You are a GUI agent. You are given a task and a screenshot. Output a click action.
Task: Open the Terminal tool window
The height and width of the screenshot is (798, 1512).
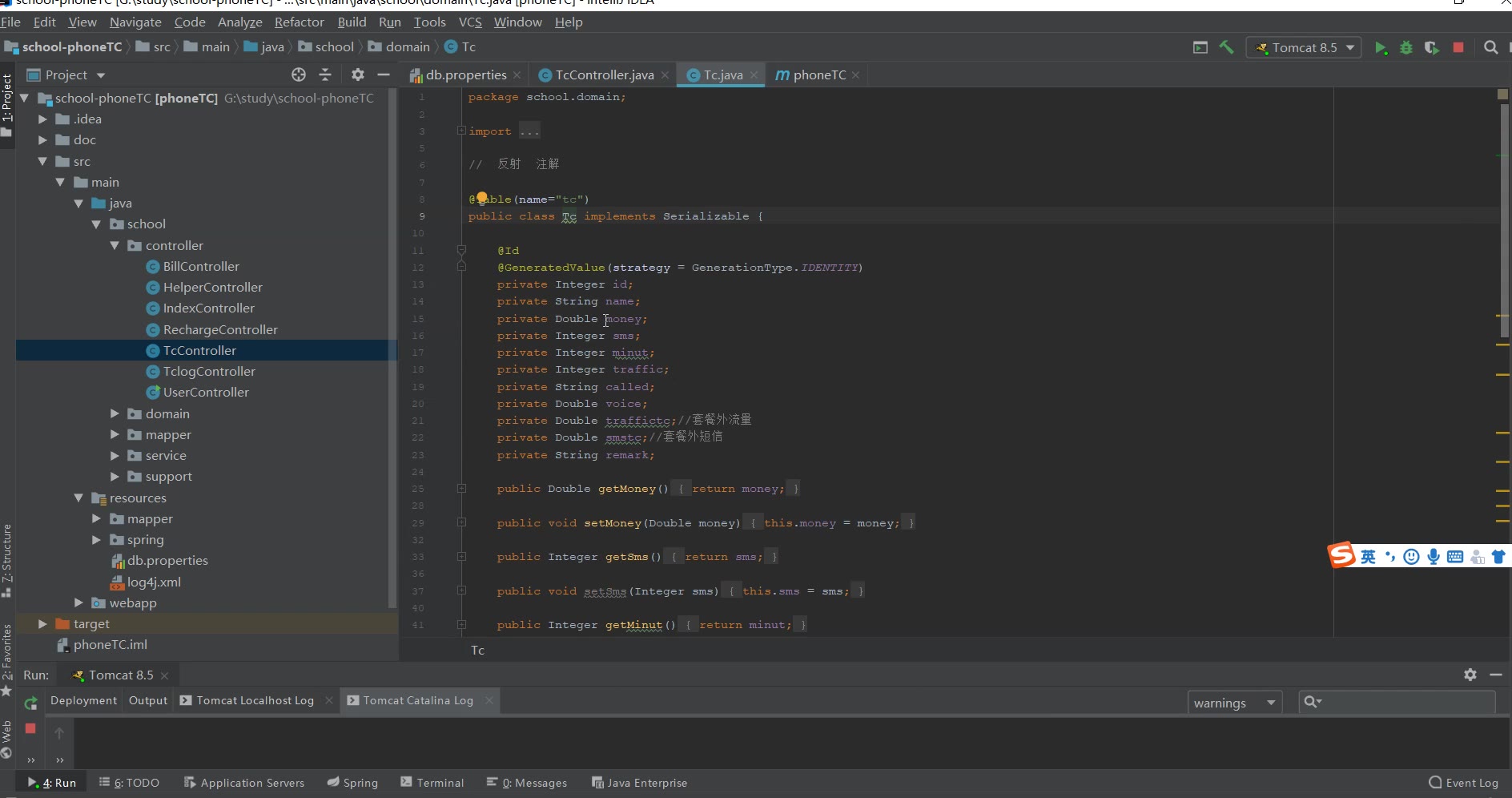pyautogui.click(x=432, y=783)
